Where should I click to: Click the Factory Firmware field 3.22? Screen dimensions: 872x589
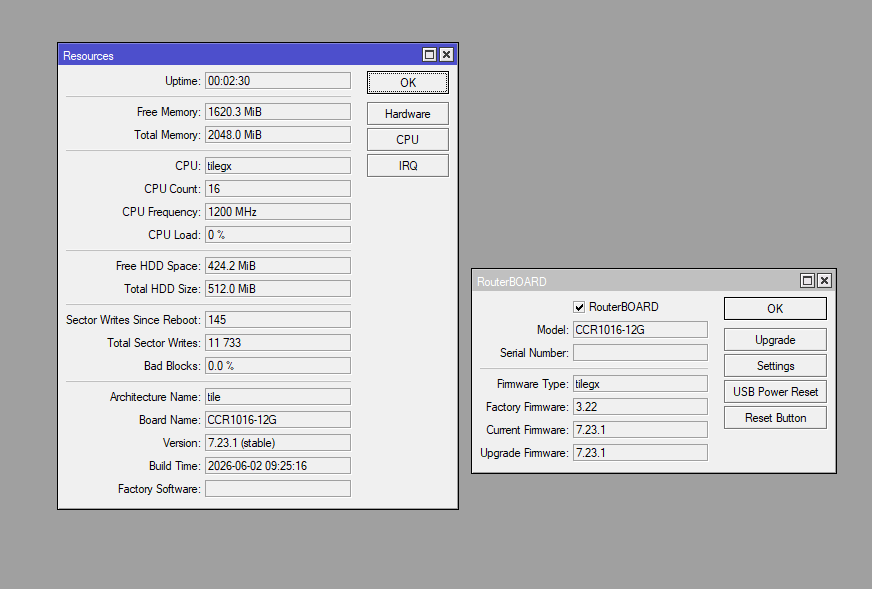coord(640,407)
